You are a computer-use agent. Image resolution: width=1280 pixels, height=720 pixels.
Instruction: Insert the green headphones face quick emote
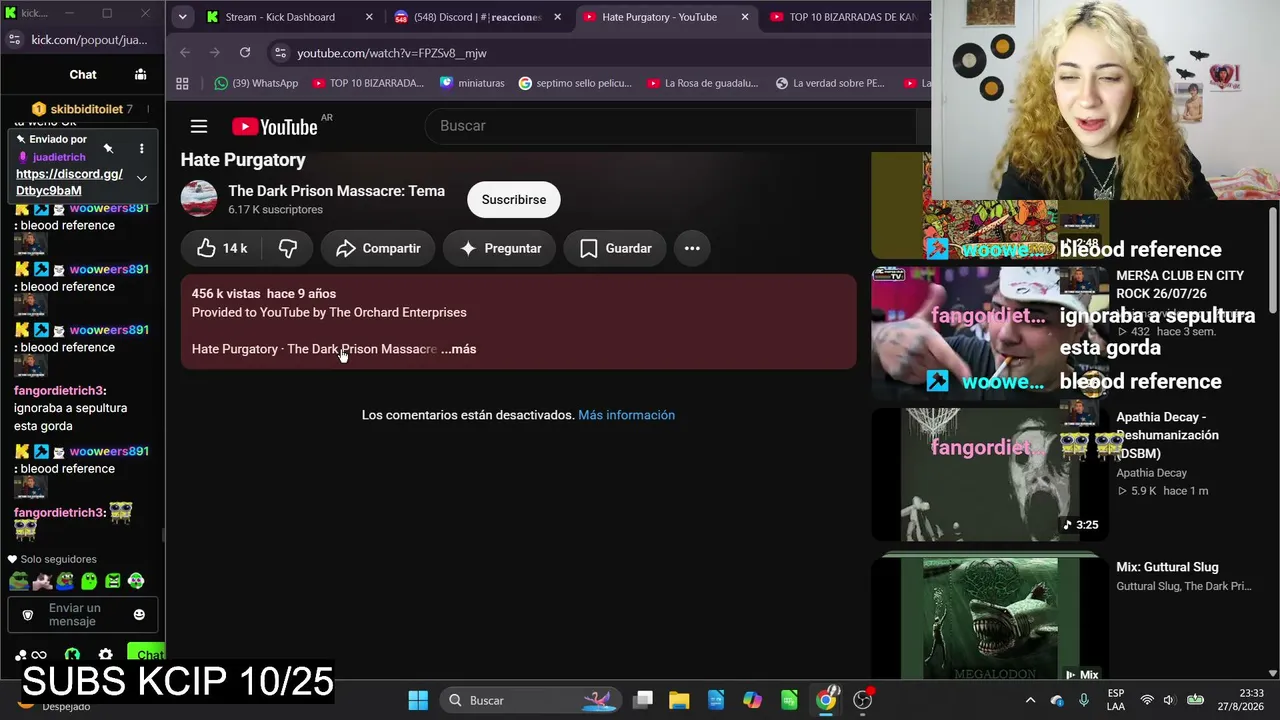point(136,581)
